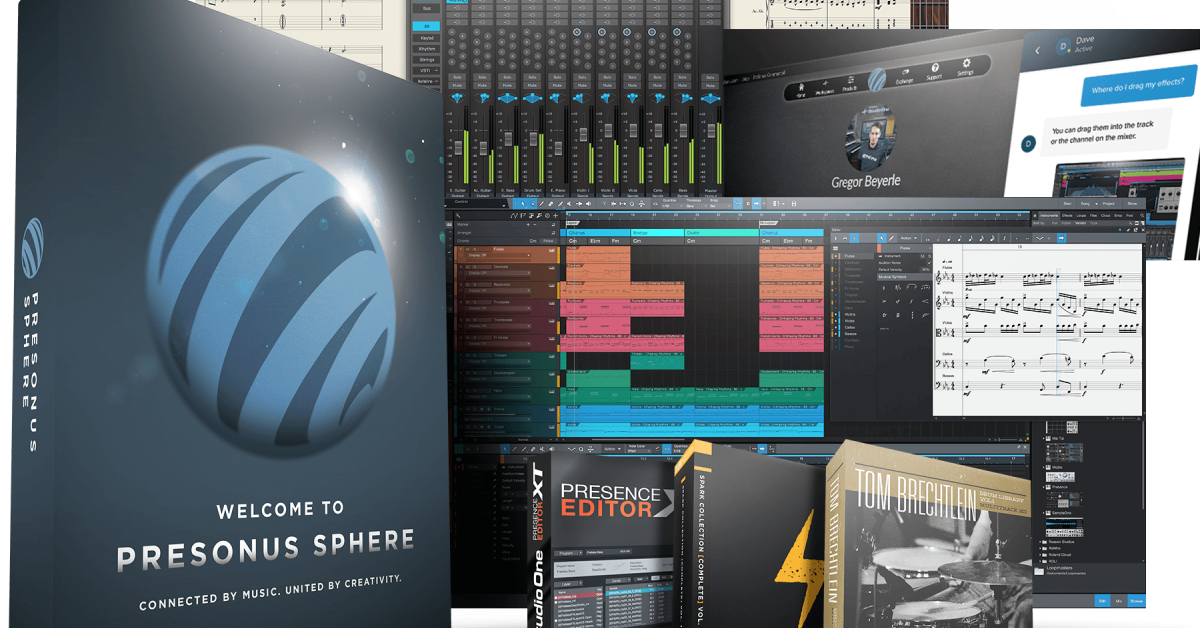Viewport: 1200px width, 628px height.
Task: Switch to the Loops browser tab
Action: [1081, 215]
